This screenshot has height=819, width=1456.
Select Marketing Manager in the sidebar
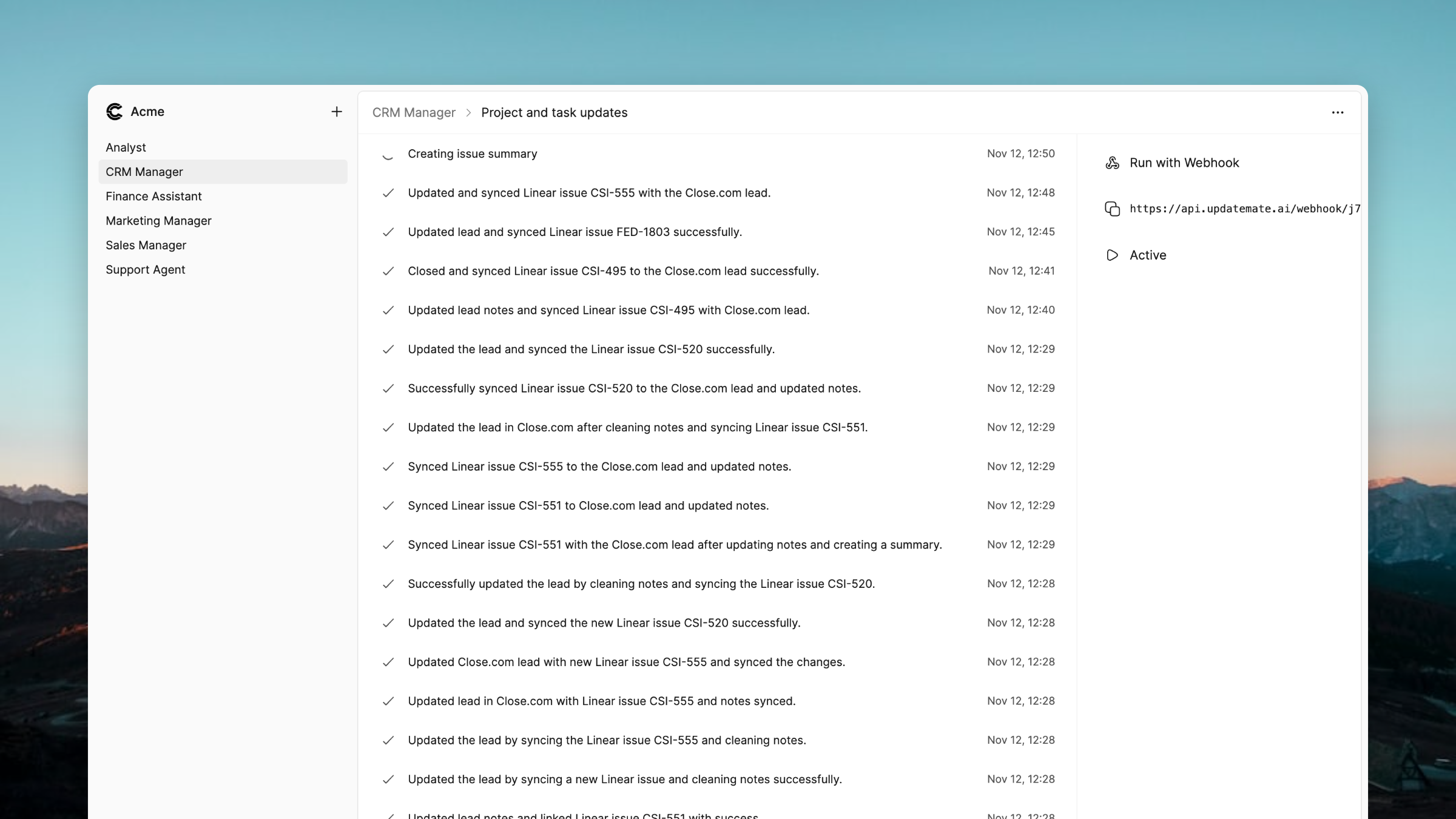(x=158, y=220)
